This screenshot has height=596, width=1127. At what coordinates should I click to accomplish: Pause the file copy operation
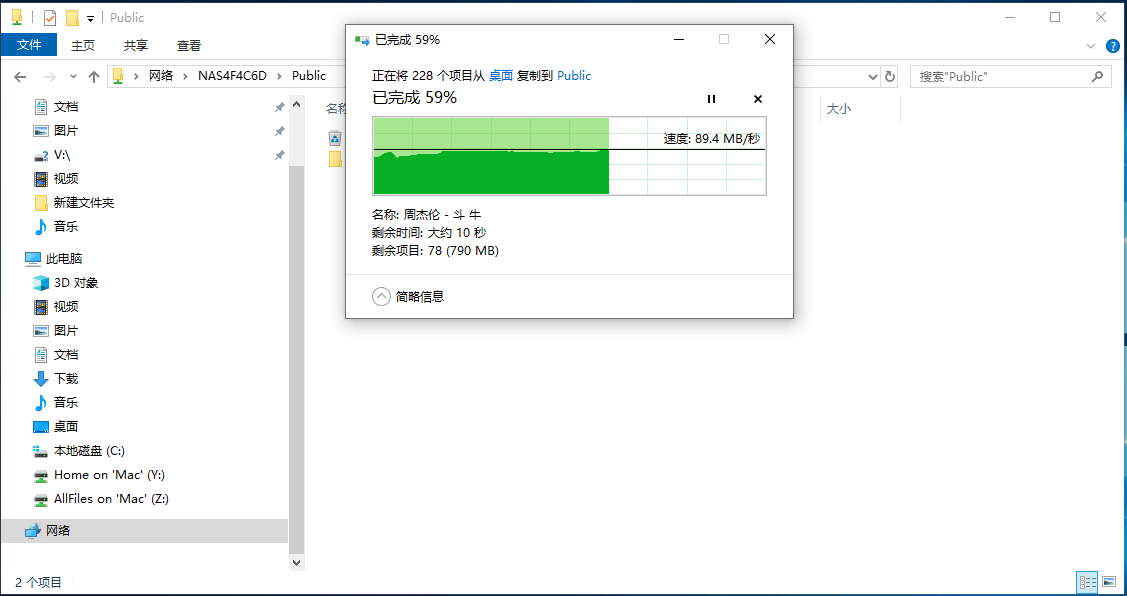(711, 99)
